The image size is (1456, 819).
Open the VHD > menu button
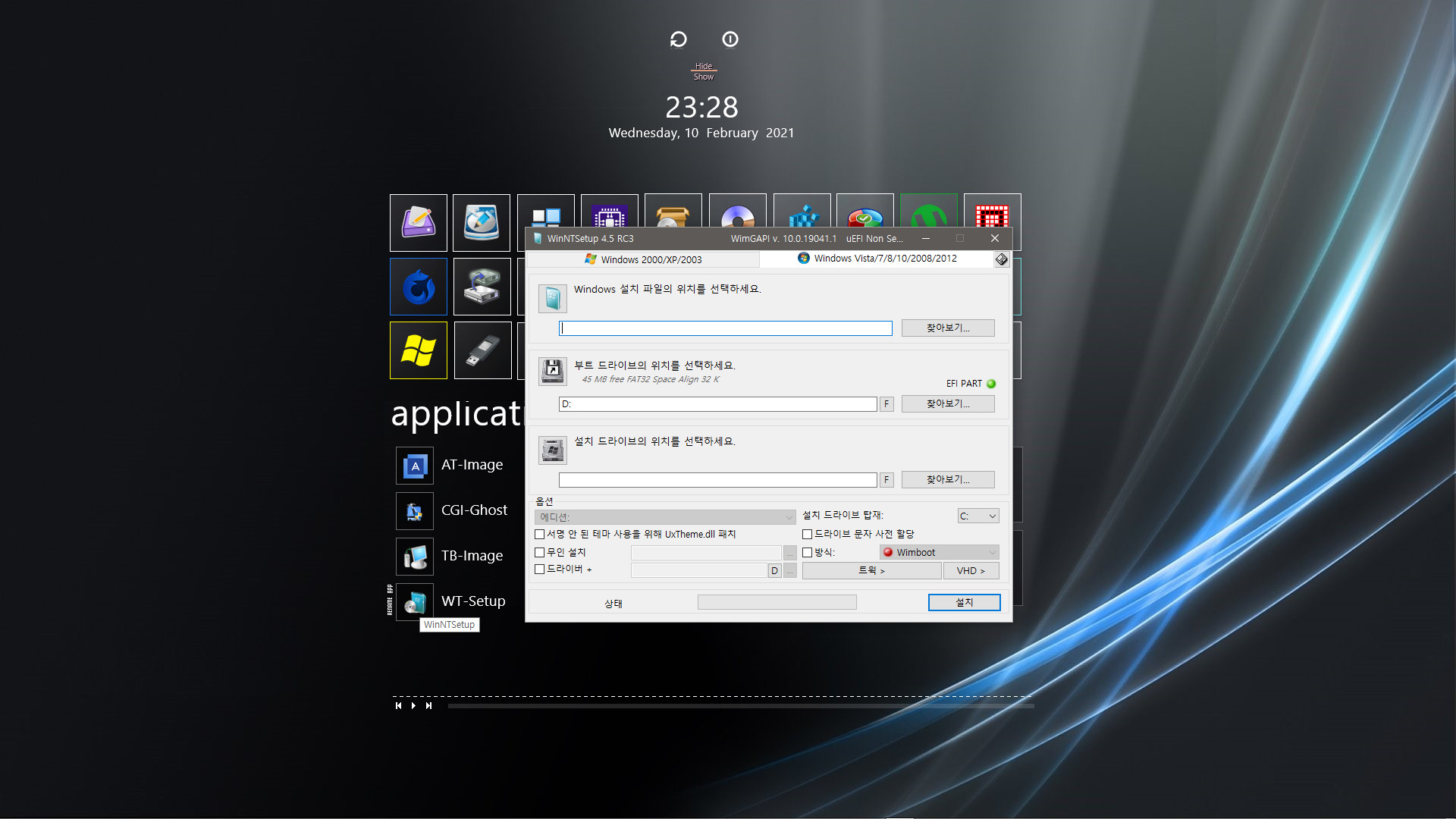(971, 571)
